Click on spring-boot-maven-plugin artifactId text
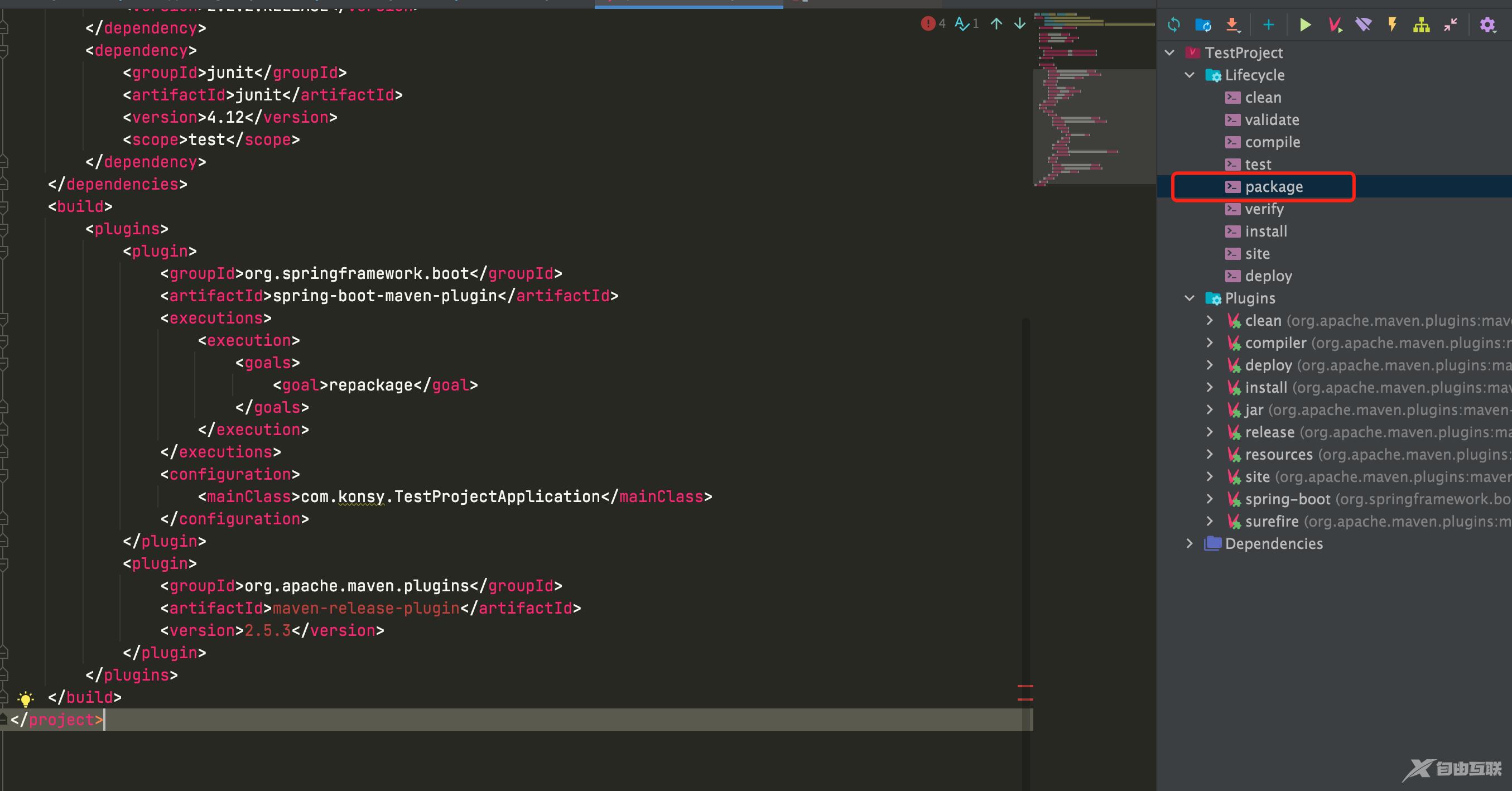 [385, 296]
